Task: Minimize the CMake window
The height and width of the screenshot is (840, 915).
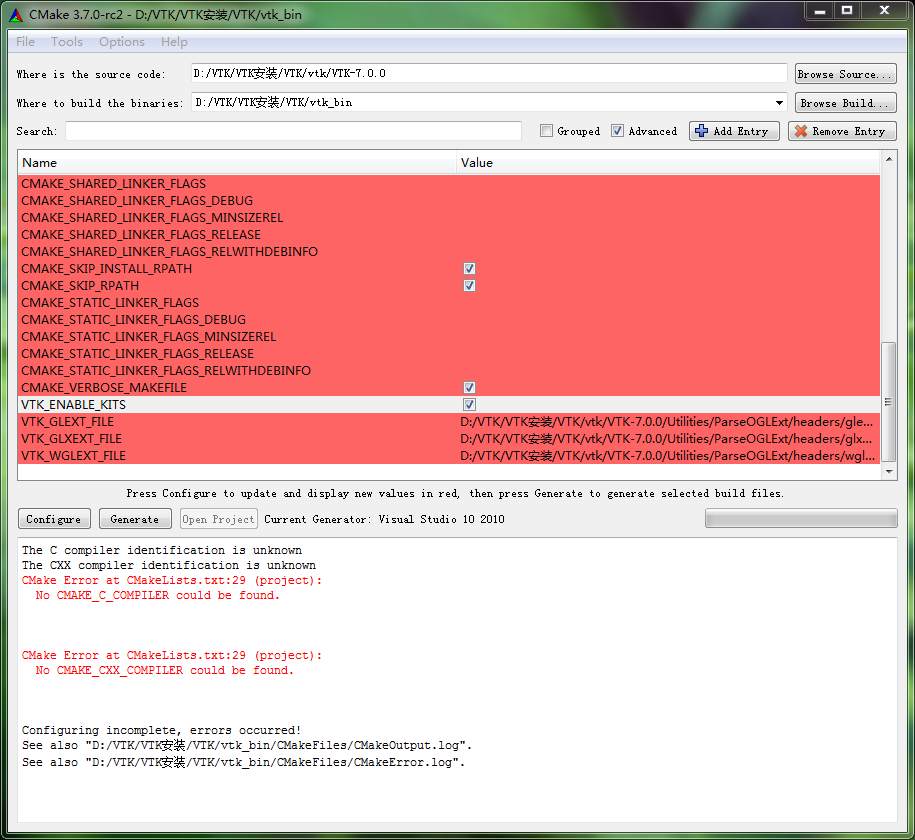Action: tap(819, 11)
